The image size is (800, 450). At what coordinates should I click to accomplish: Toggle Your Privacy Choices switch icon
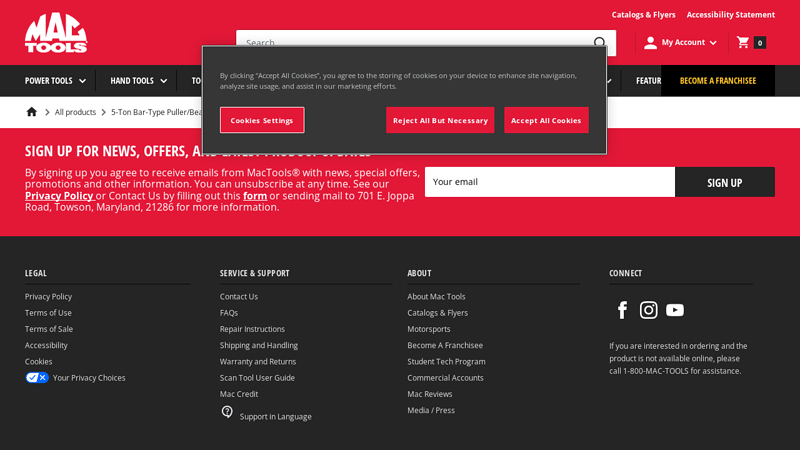click(37, 378)
